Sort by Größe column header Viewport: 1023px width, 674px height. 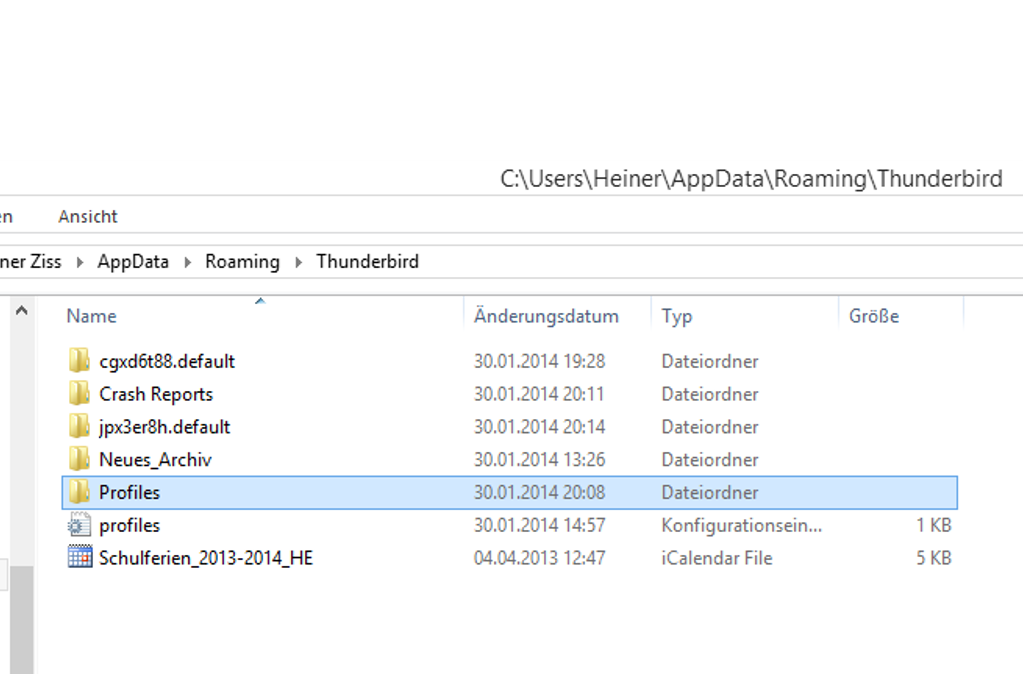click(874, 316)
